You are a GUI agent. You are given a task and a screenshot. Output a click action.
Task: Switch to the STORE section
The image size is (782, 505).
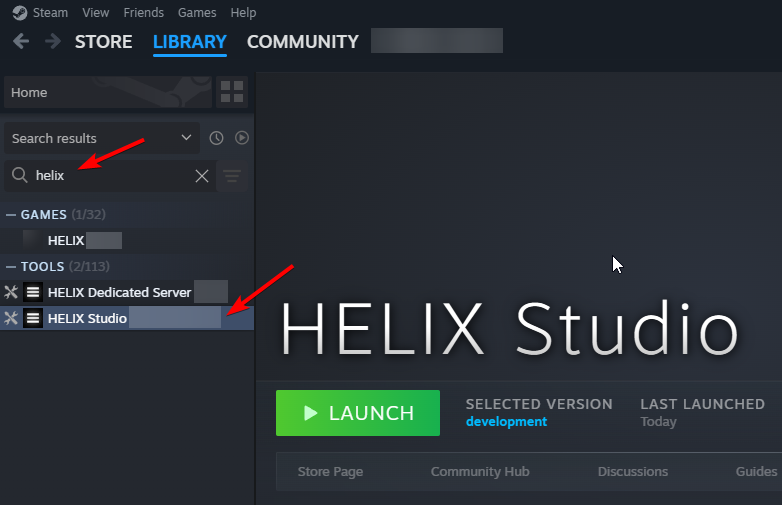point(104,42)
